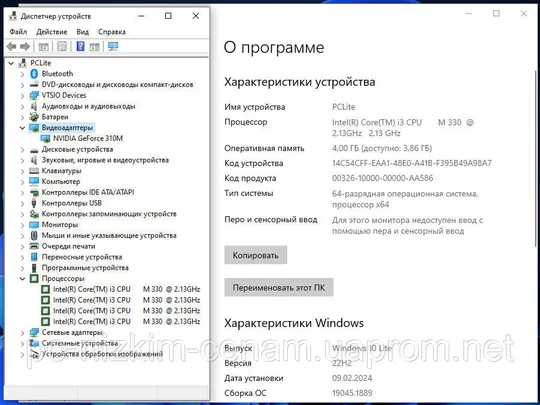Expand the Батареи node

(x=22, y=117)
